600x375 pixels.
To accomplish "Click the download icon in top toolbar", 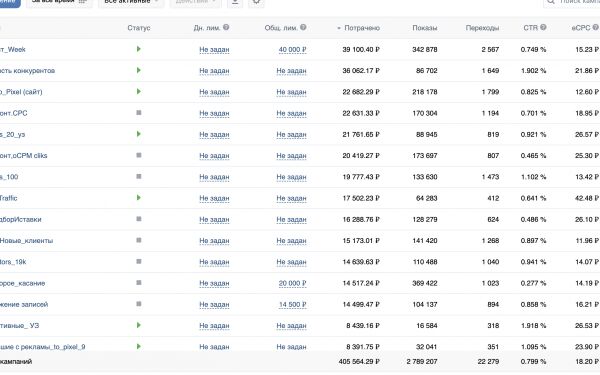I will click(235, 2).
